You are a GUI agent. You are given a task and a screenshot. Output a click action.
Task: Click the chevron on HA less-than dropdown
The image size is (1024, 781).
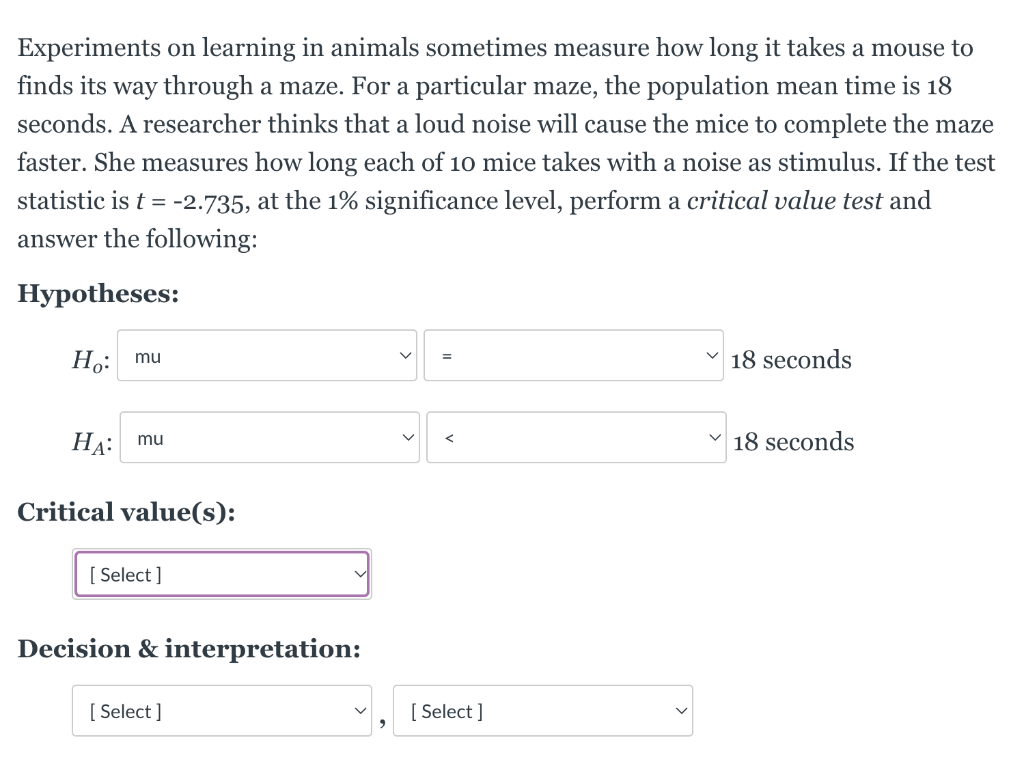(x=713, y=438)
